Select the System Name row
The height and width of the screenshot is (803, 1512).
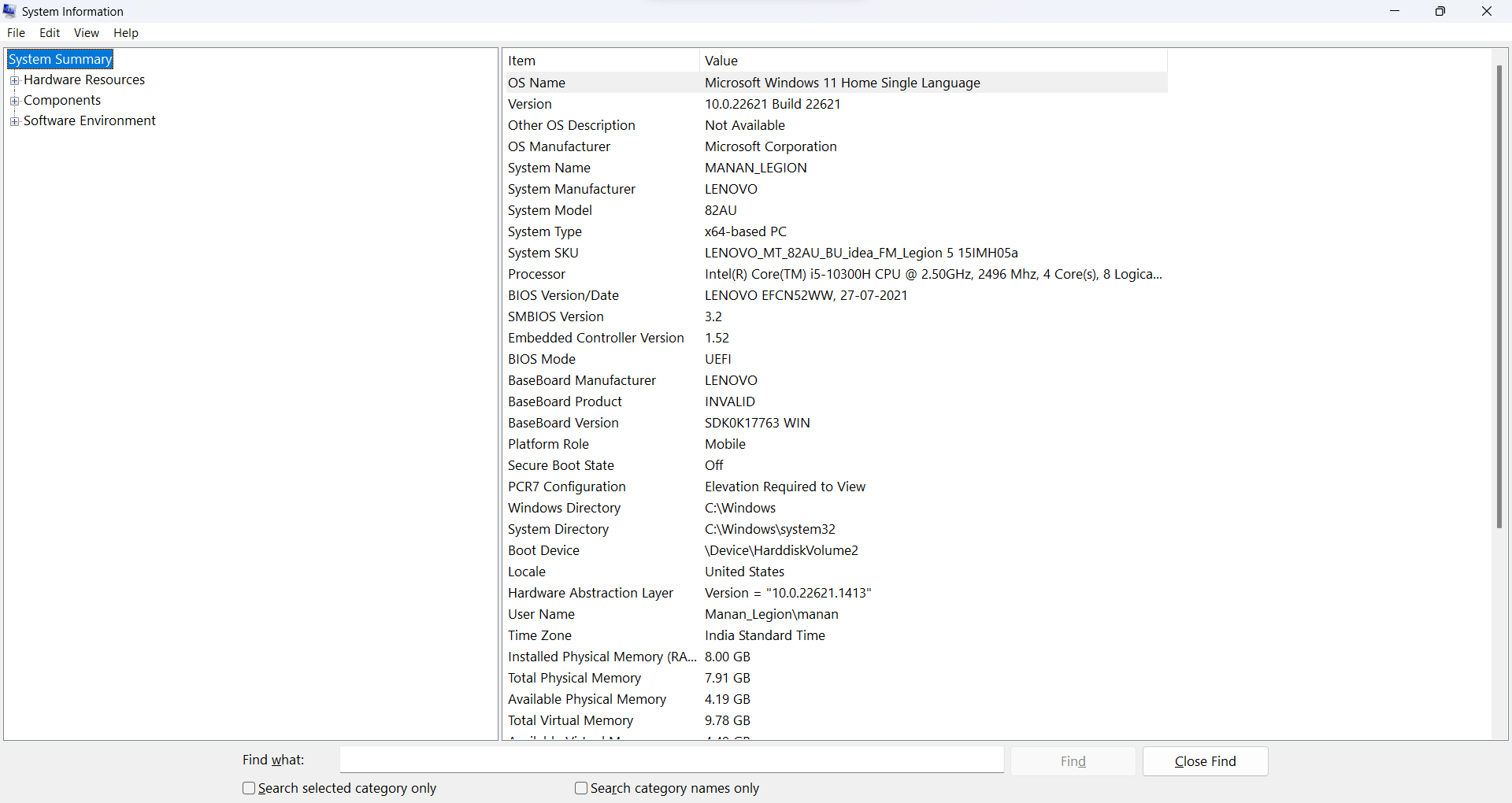835,168
